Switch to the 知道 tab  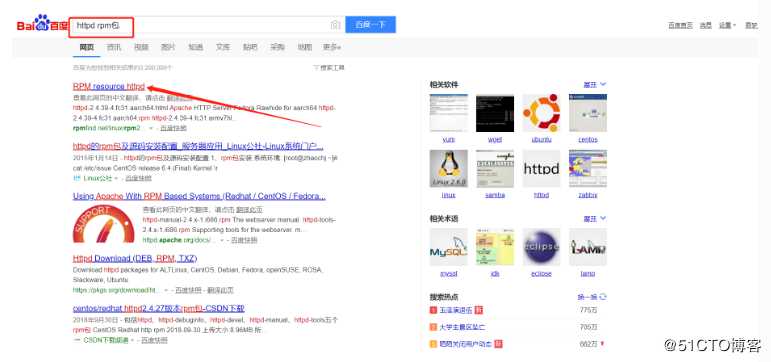195,47
